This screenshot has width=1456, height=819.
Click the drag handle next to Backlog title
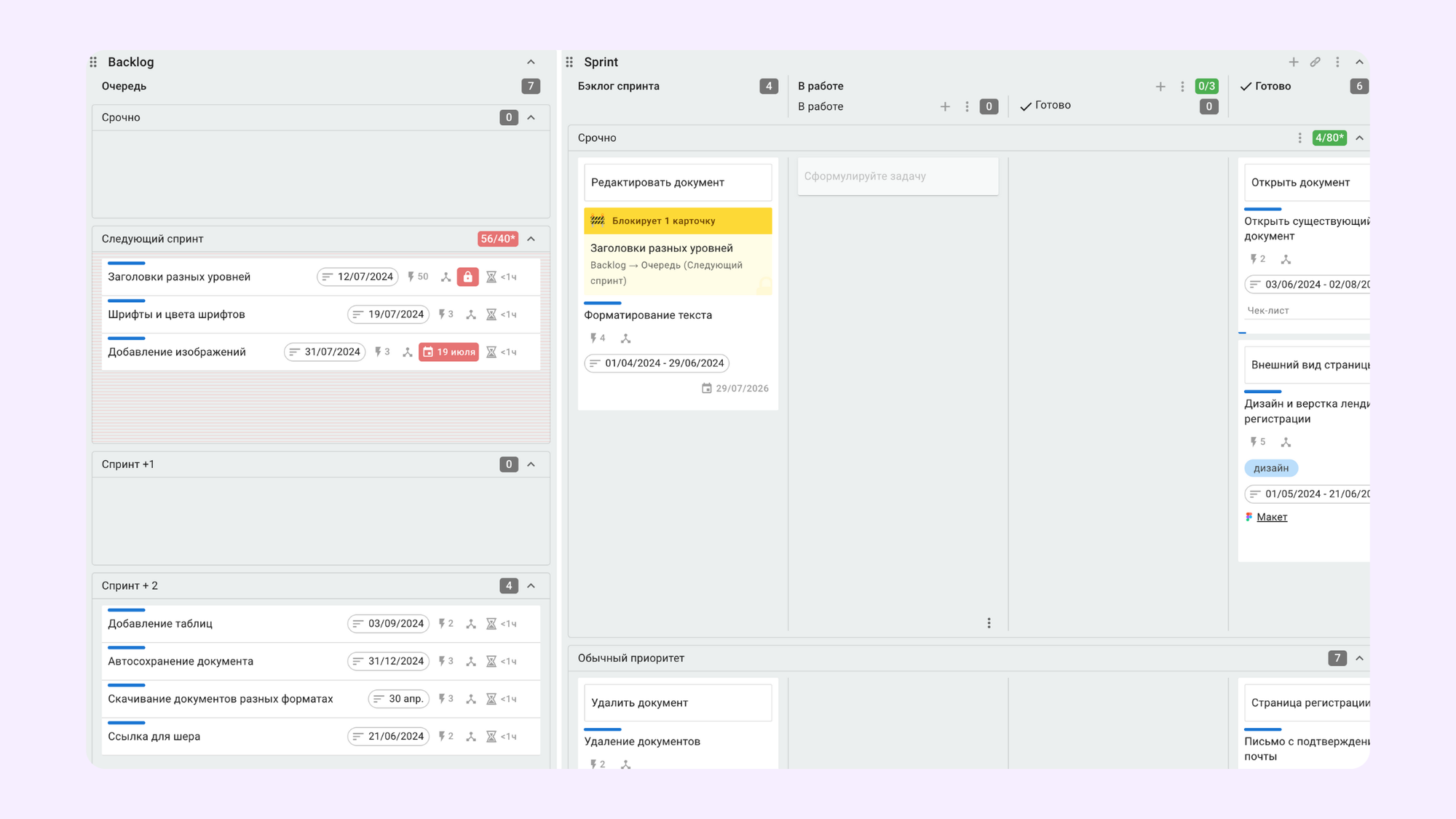click(x=93, y=62)
